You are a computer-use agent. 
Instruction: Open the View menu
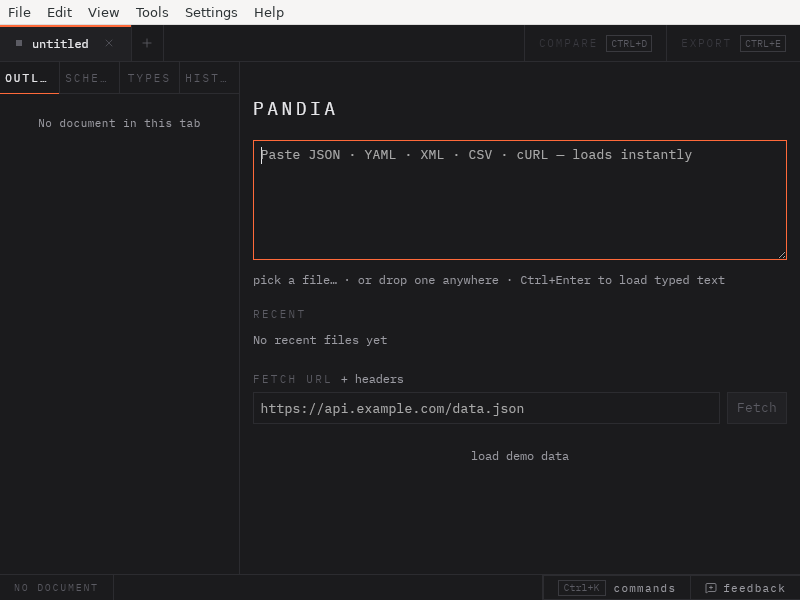pyautogui.click(x=104, y=12)
